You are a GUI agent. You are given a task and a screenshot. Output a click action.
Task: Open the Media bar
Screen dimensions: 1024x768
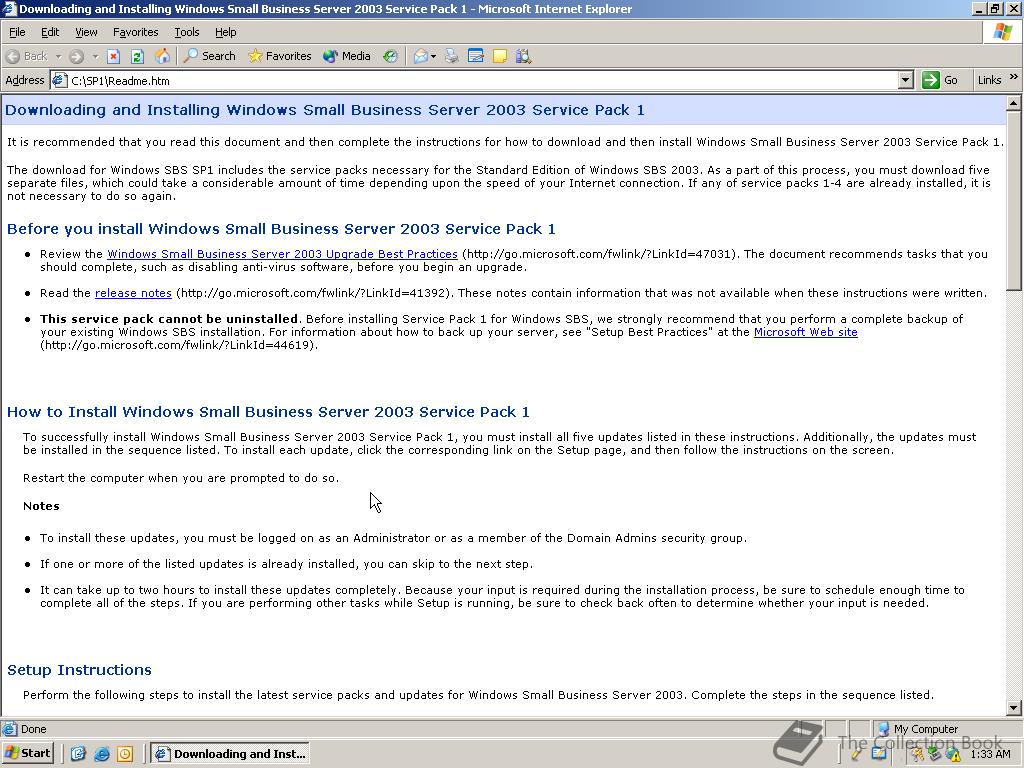[x=347, y=56]
